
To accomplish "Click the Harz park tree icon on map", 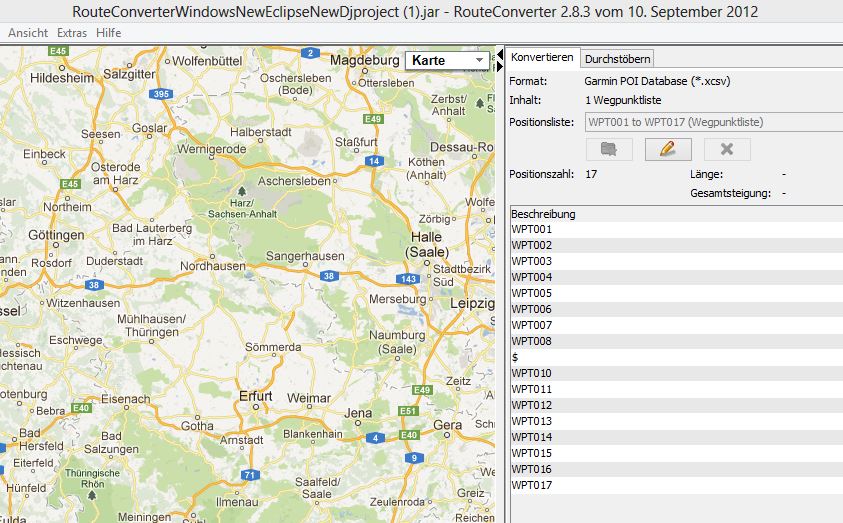I will pyautogui.click(x=241, y=188).
